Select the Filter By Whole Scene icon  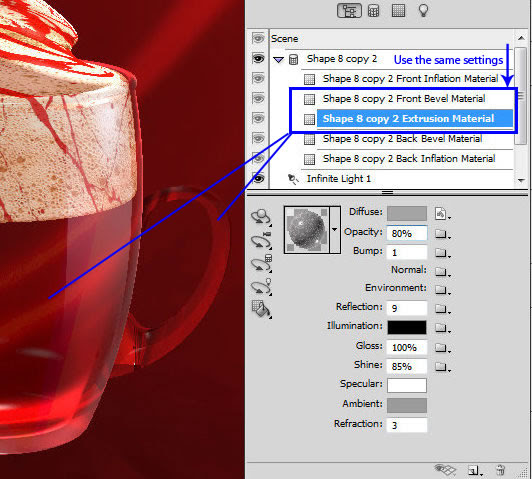[x=349, y=11]
